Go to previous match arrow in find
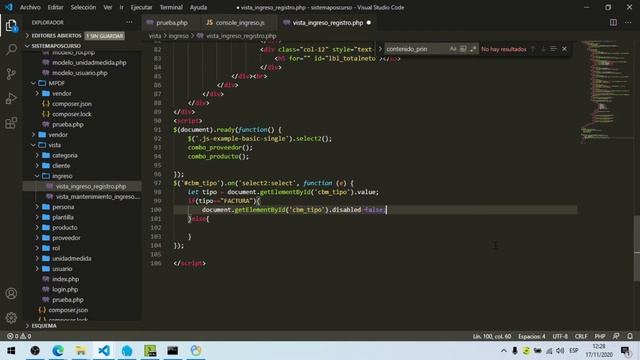 pos(533,49)
